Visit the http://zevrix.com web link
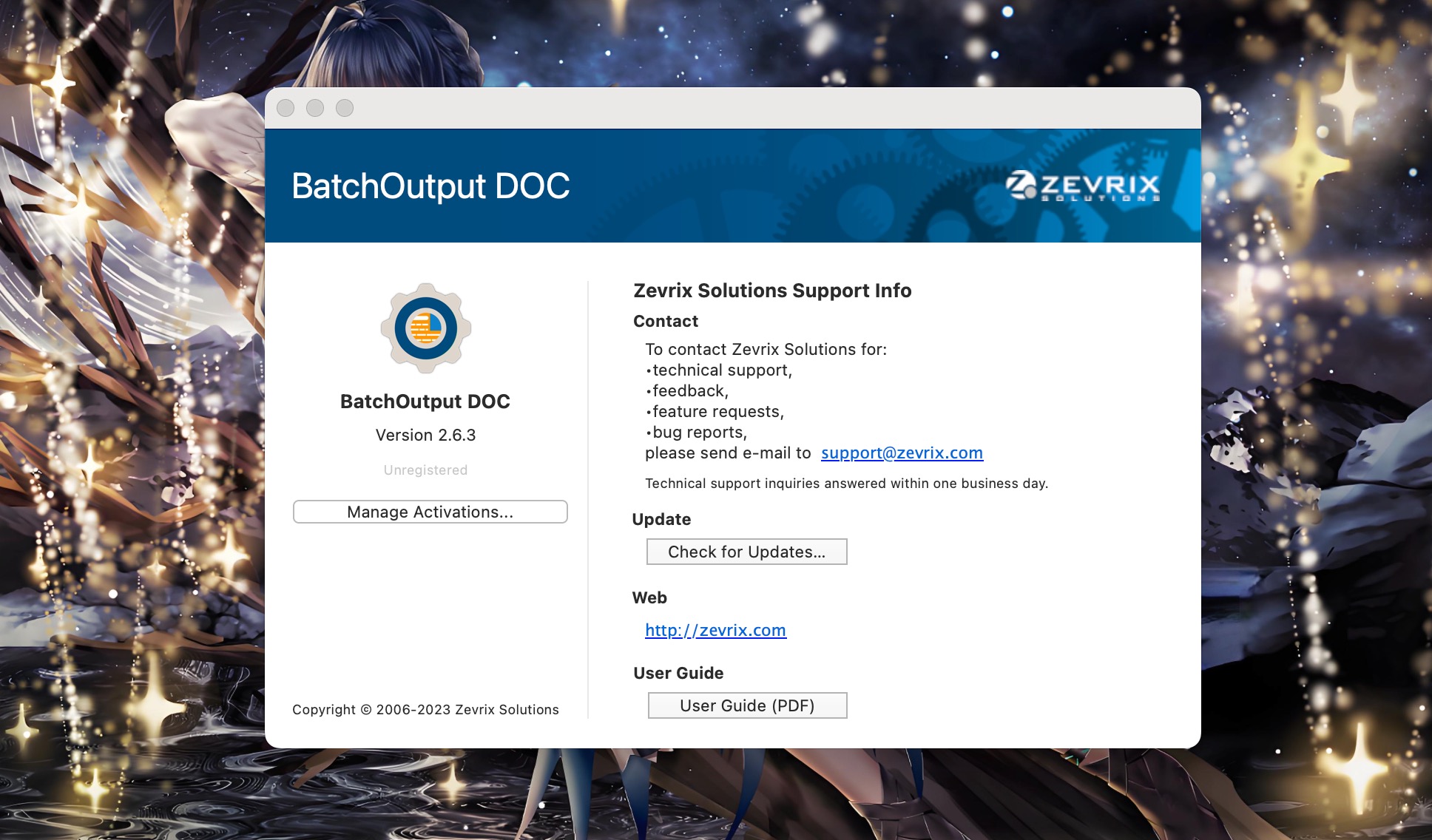 click(x=715, y=630)
